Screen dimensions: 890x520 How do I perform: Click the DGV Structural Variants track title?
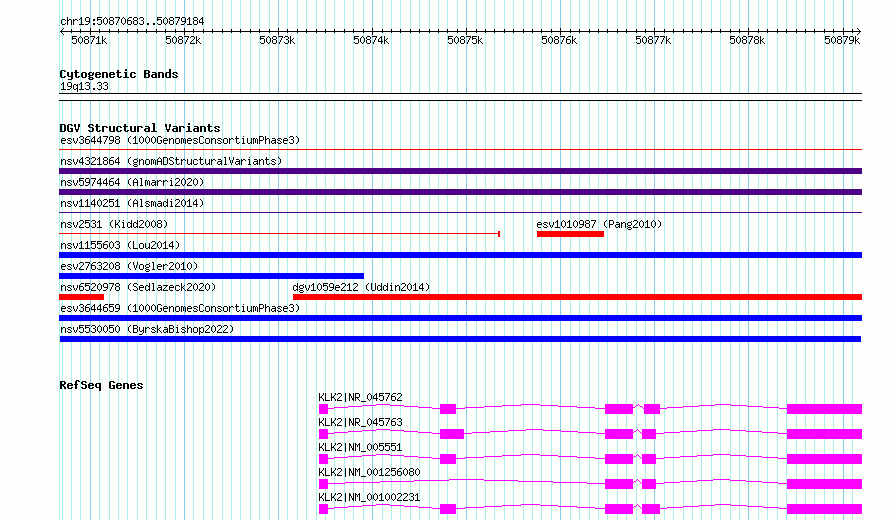(140, 128)
